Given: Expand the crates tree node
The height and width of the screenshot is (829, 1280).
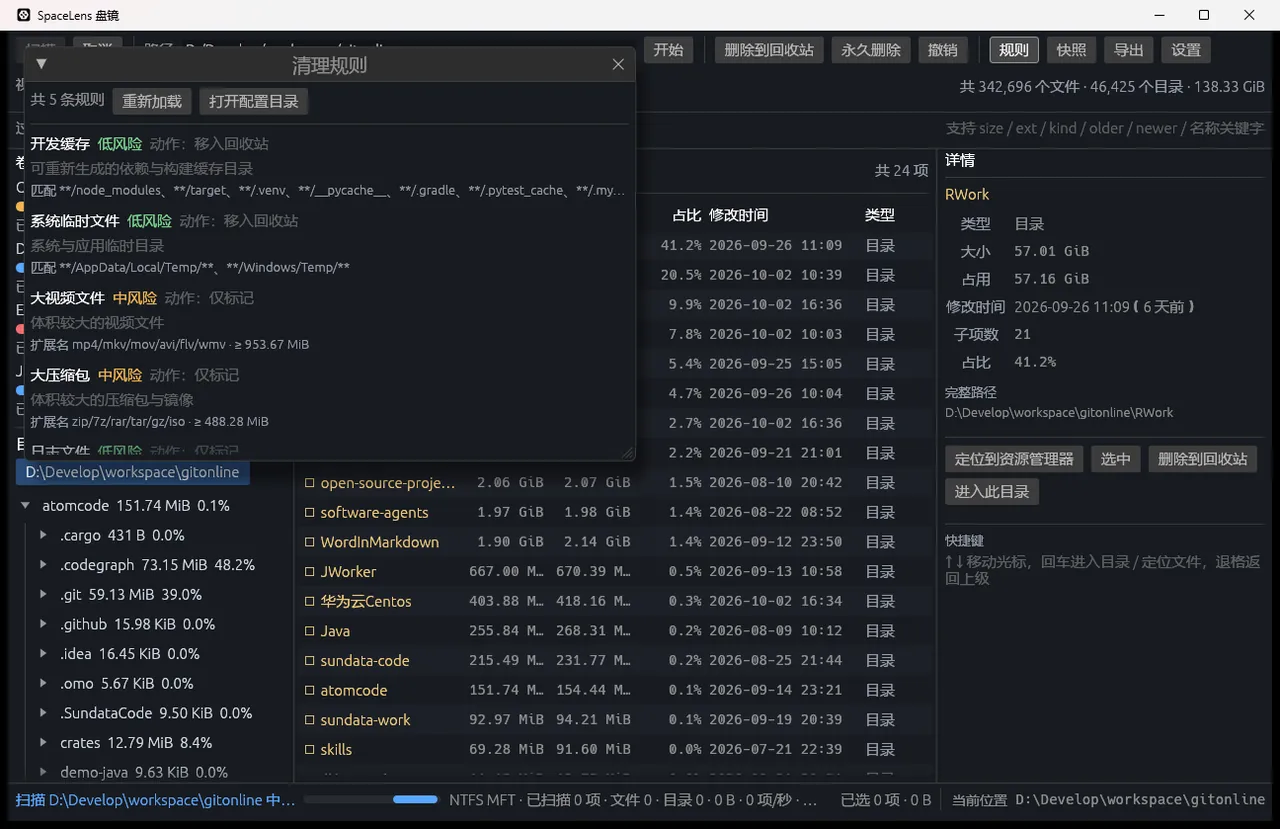Looking at the screenshot, I should click(x=43, y=743).
